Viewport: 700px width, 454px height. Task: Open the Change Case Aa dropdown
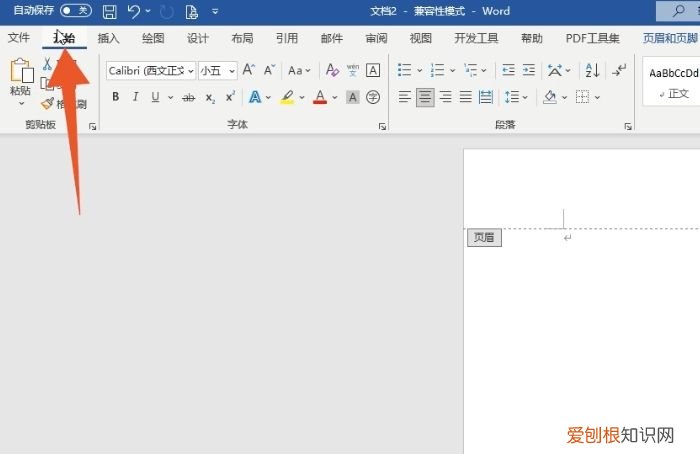click(x=299, y=71)
